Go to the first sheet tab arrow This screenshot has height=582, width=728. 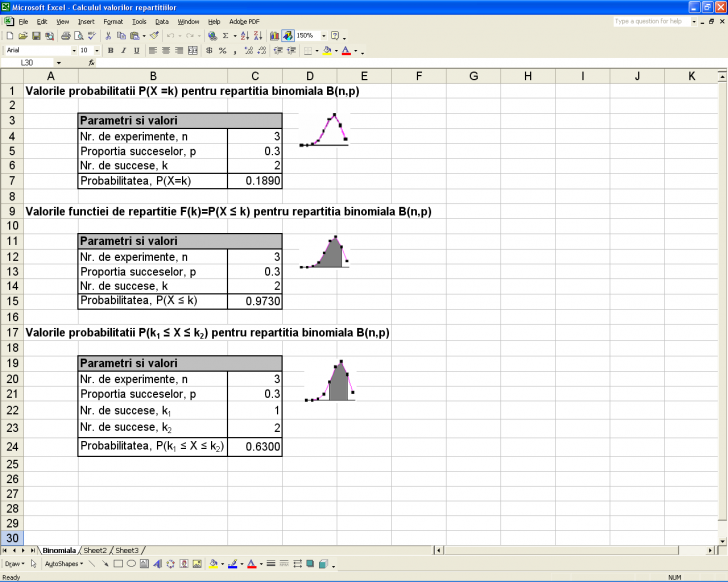[x=5, y=550]
